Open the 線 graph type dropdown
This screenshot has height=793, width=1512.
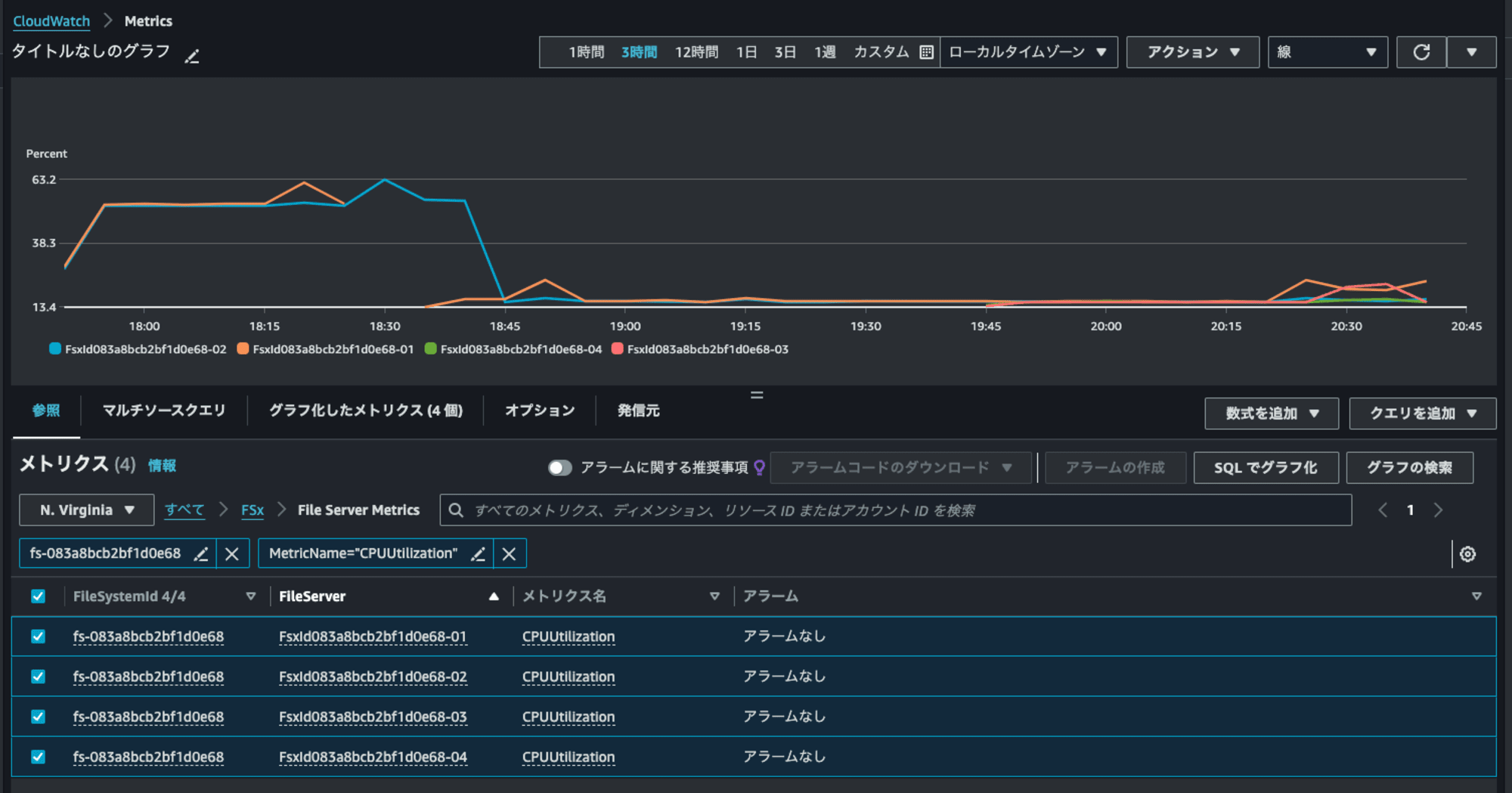(x=1328, y=52)
